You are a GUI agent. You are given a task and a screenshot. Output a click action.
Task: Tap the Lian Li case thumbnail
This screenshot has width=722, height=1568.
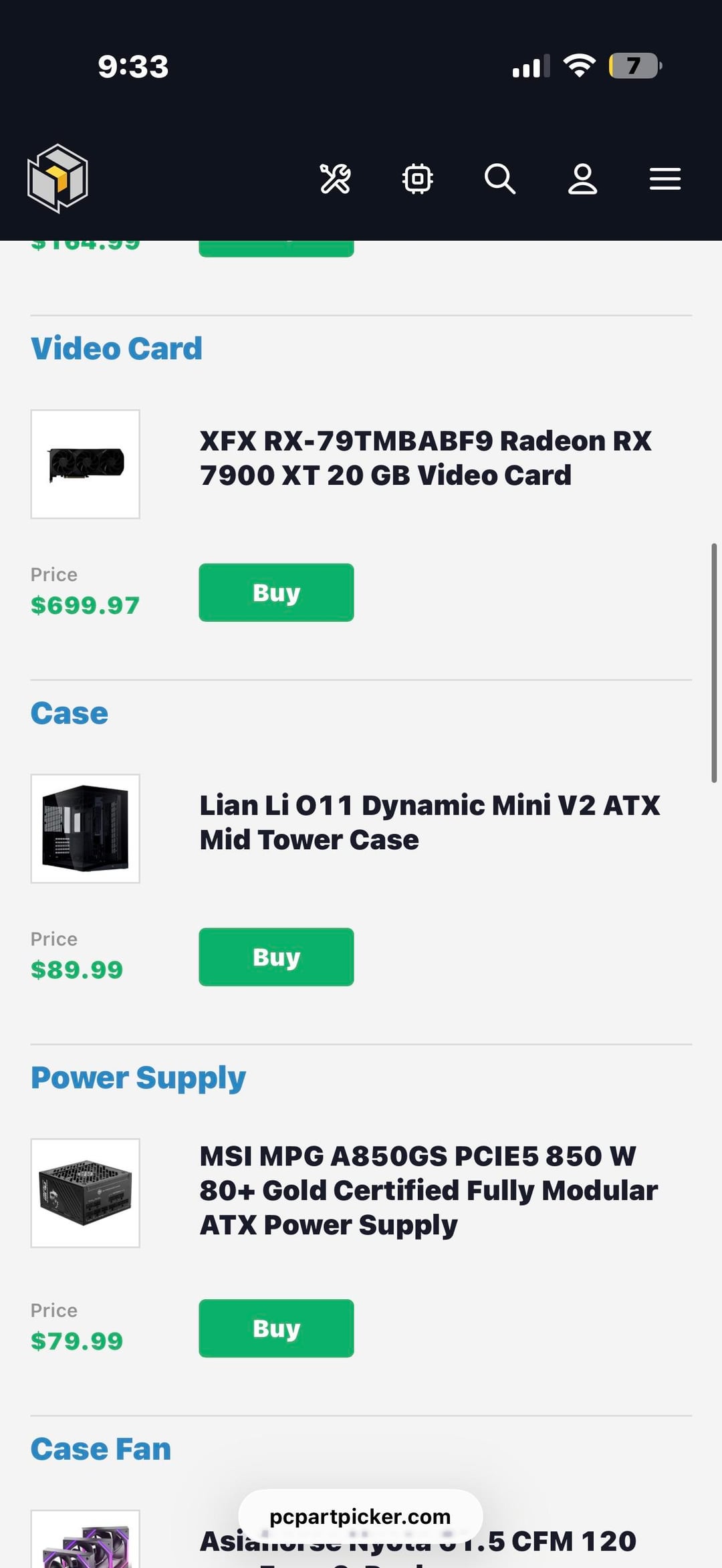click(x=86, y=828)
